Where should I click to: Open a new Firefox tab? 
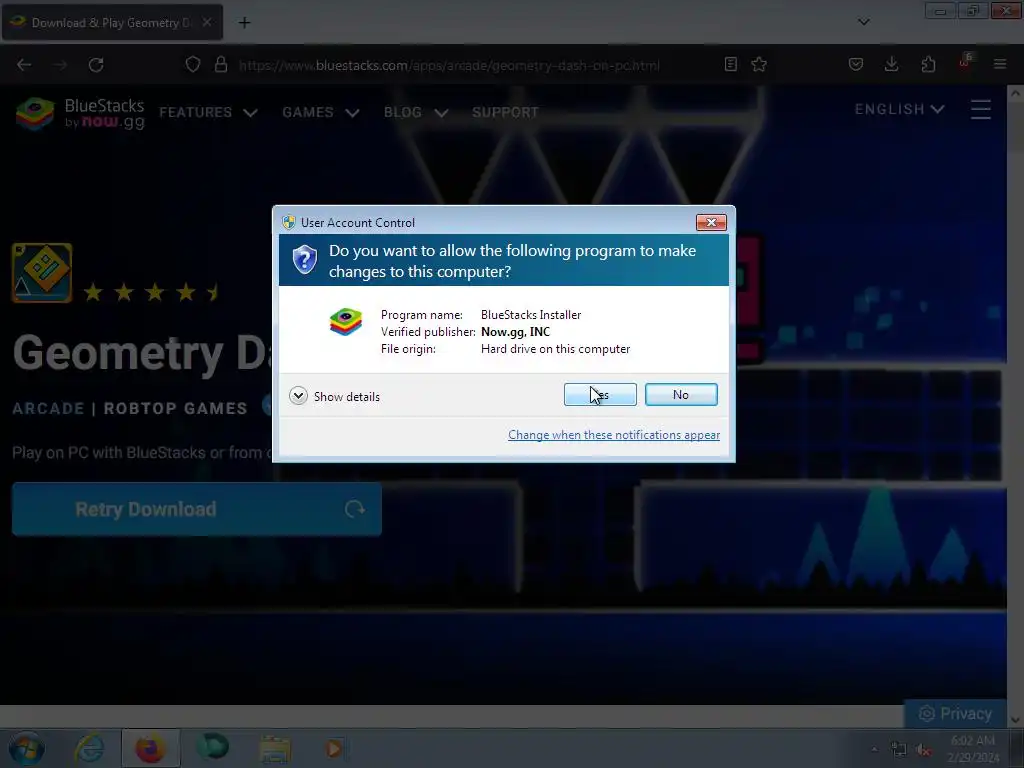click(x=244, y=23)
